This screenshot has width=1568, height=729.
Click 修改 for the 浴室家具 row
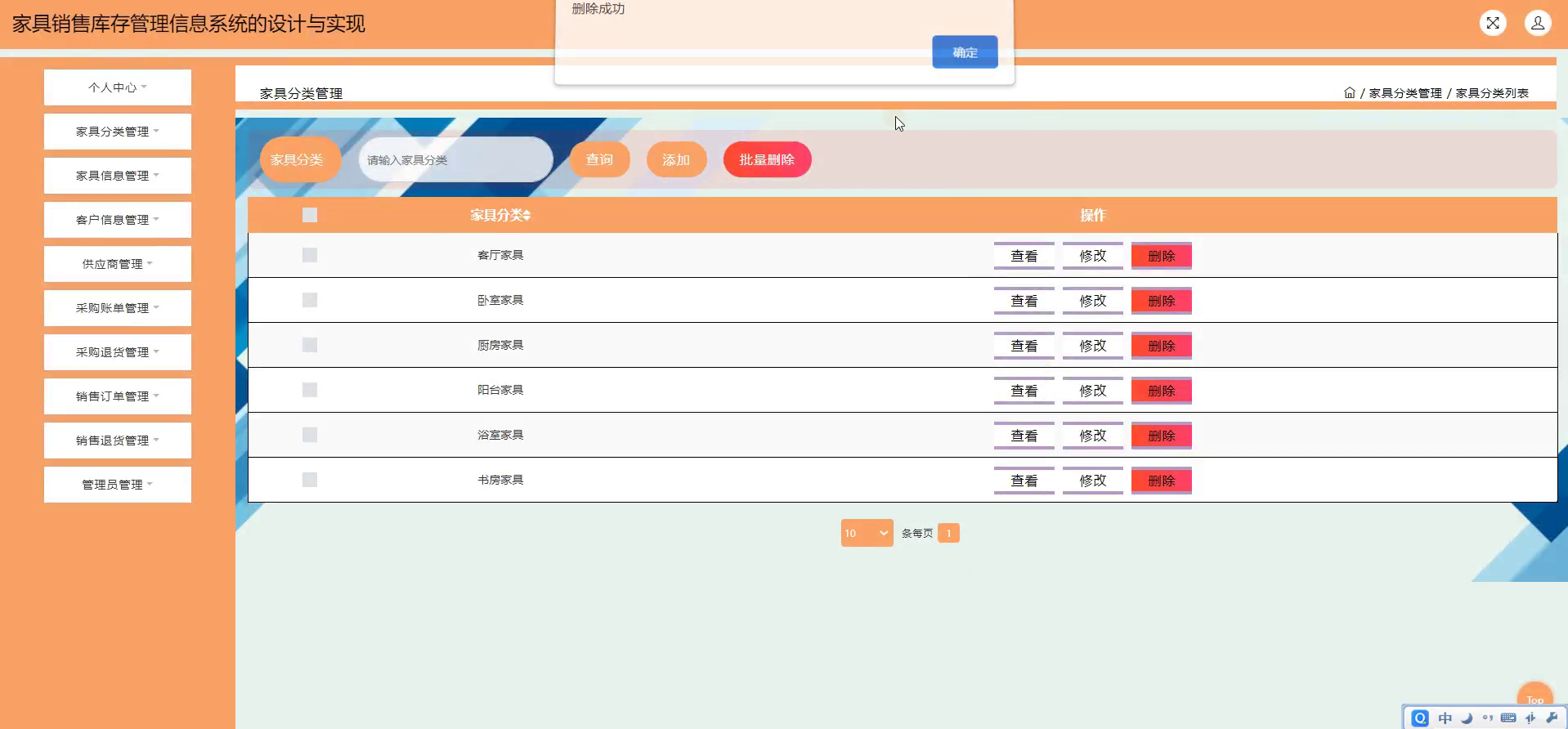[1093, 436]
